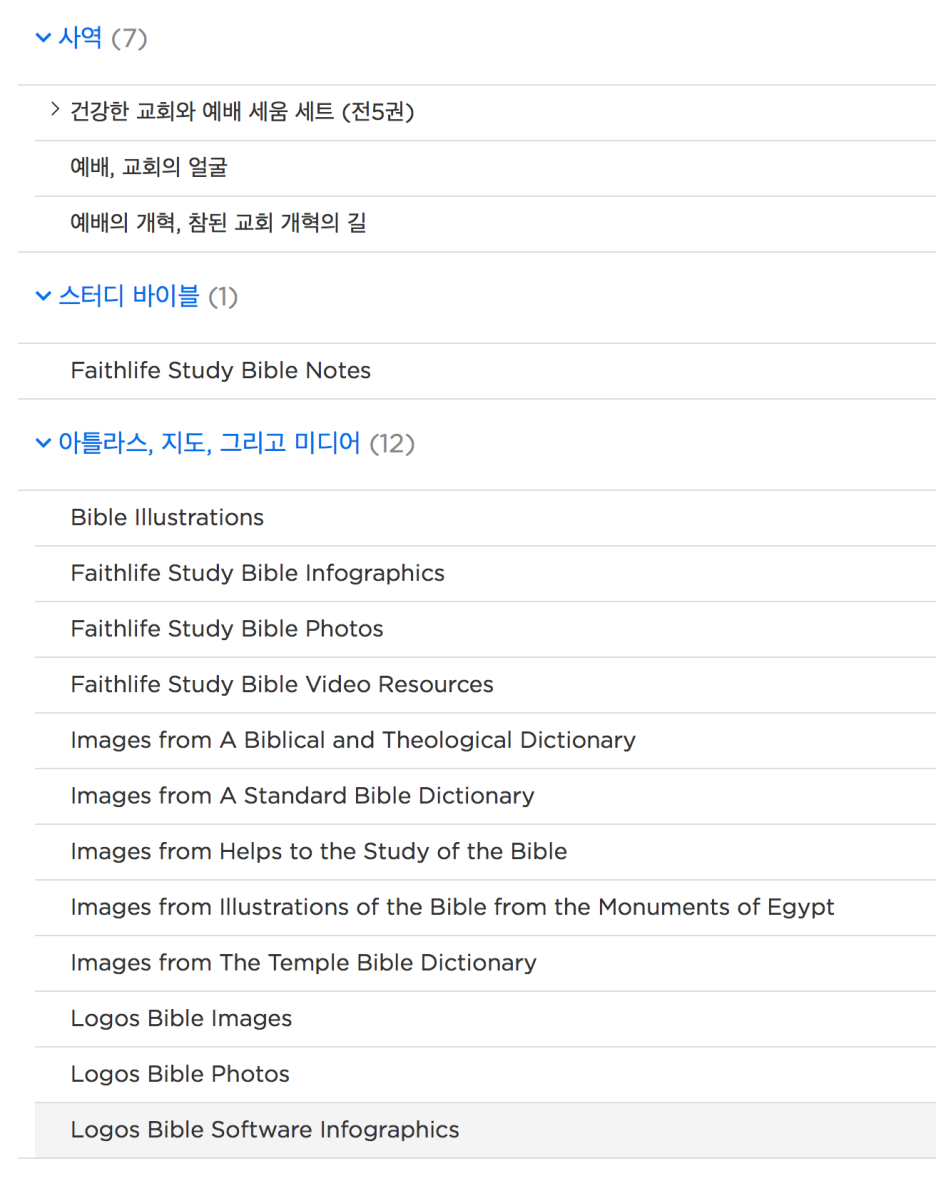Select highlighted Logos Bible Software Infographics
Viewport: 936px width, 1186px height.
485,1130
